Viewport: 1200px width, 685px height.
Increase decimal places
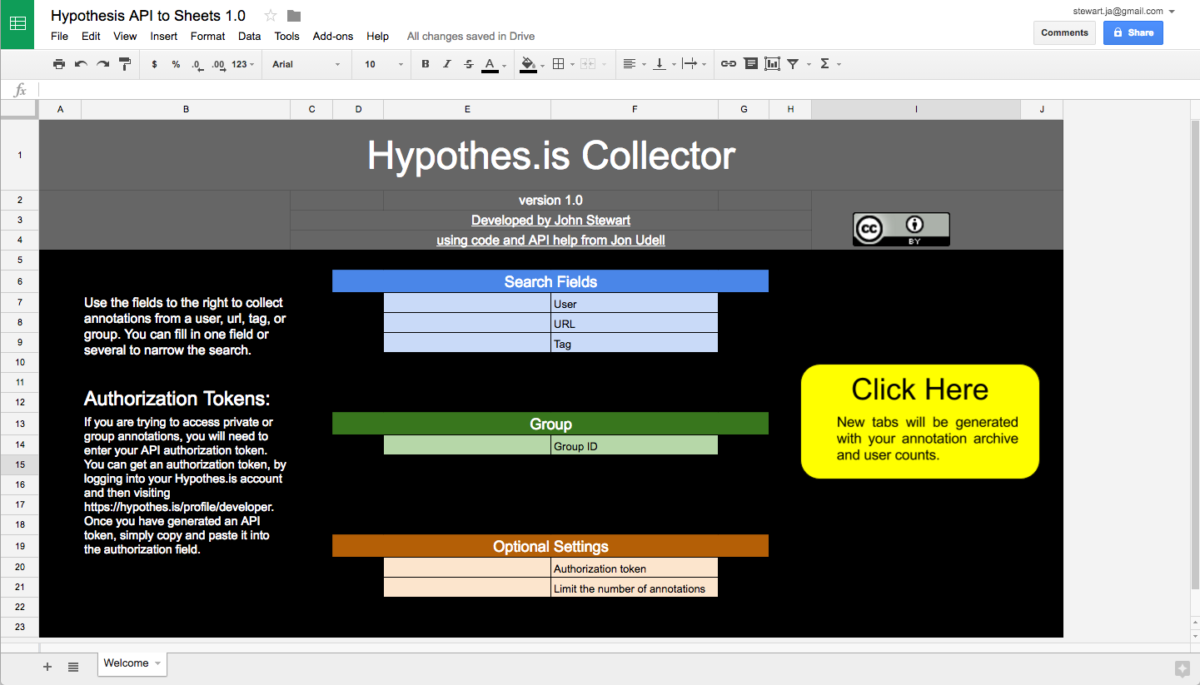pyautogui.click(x=217, y=64)
